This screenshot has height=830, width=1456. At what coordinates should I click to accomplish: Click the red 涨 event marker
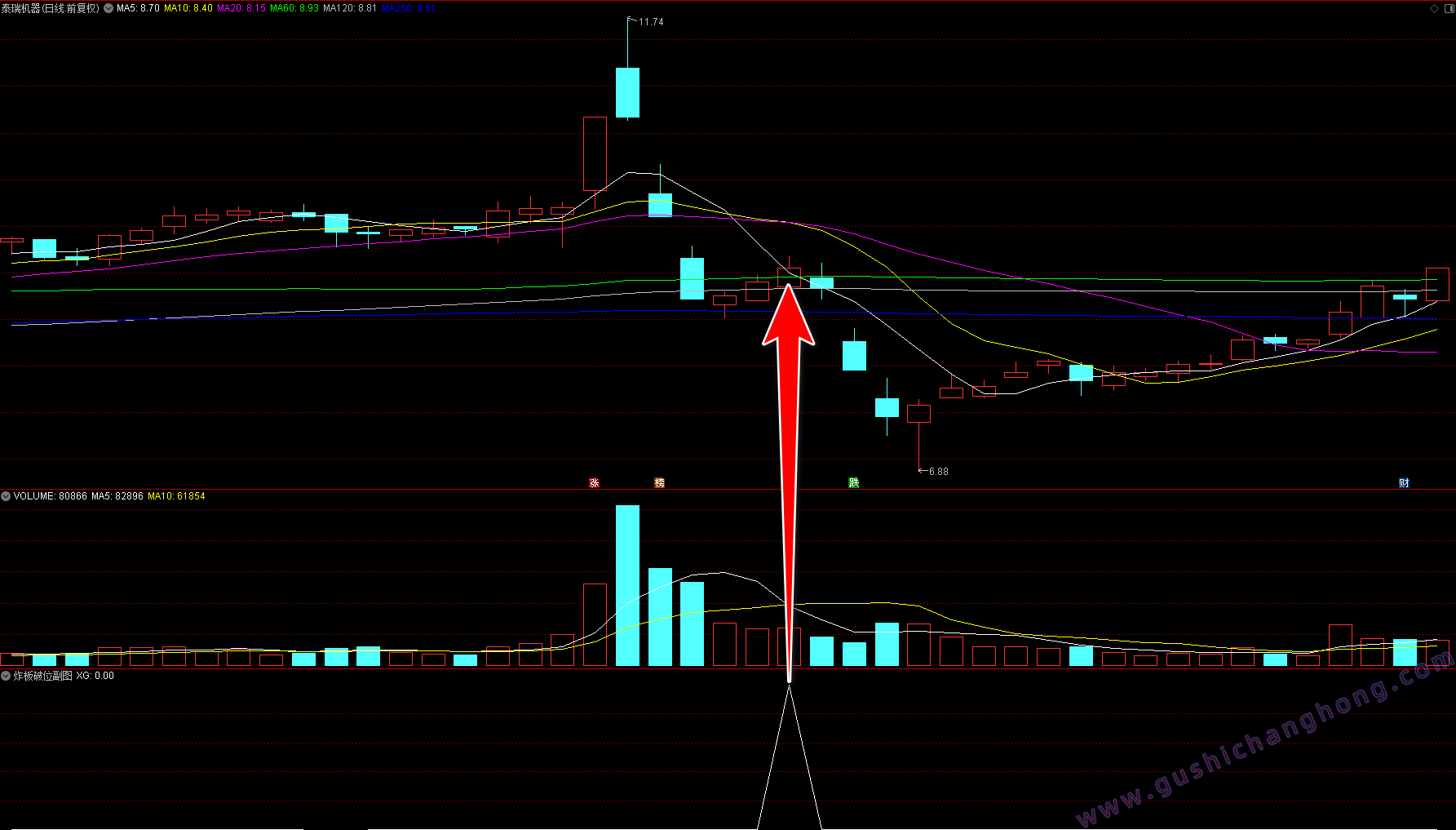click(x=595, y=483)
